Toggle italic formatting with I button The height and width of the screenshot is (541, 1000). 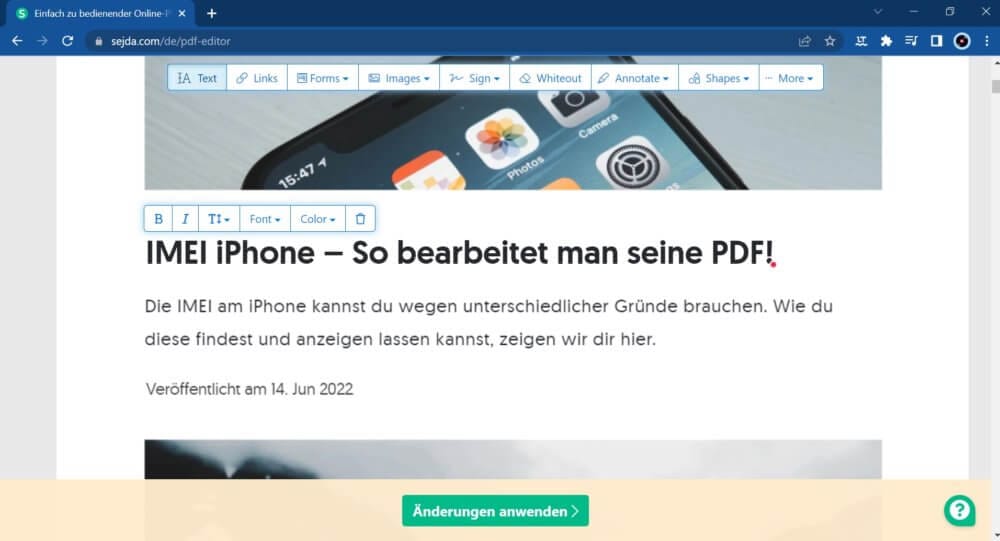coord(185,219)
